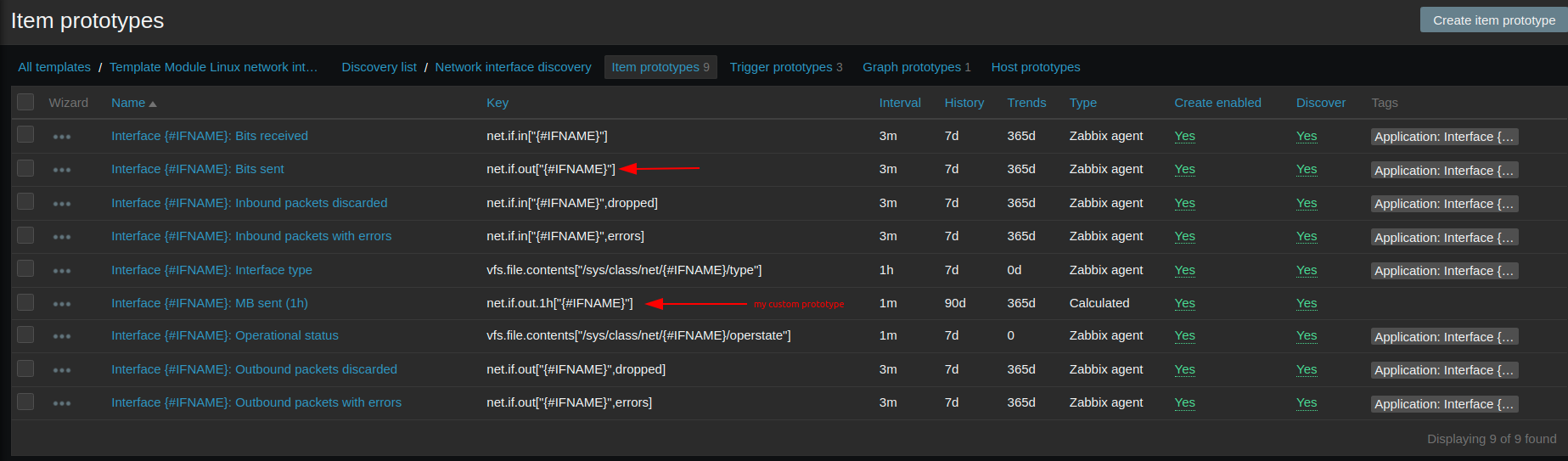Image resolution: width=1568 pixels, height=461 pixels.
Task: Open Discovery list breadcrumb link
Action: (379, 67)
